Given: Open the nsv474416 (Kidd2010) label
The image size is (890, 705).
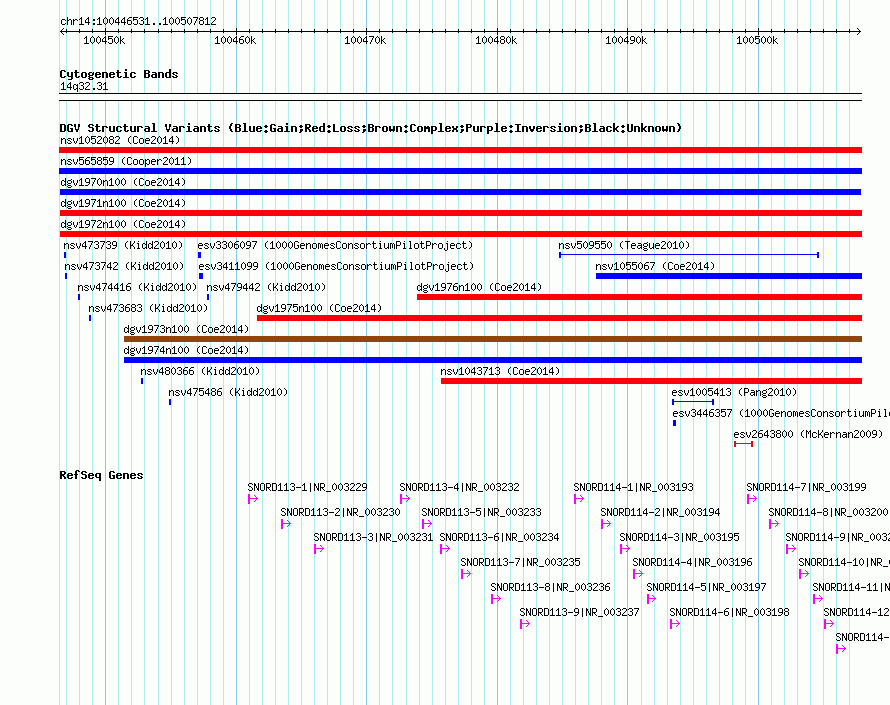Looking at the screenshot, I should tap(137, 287).
